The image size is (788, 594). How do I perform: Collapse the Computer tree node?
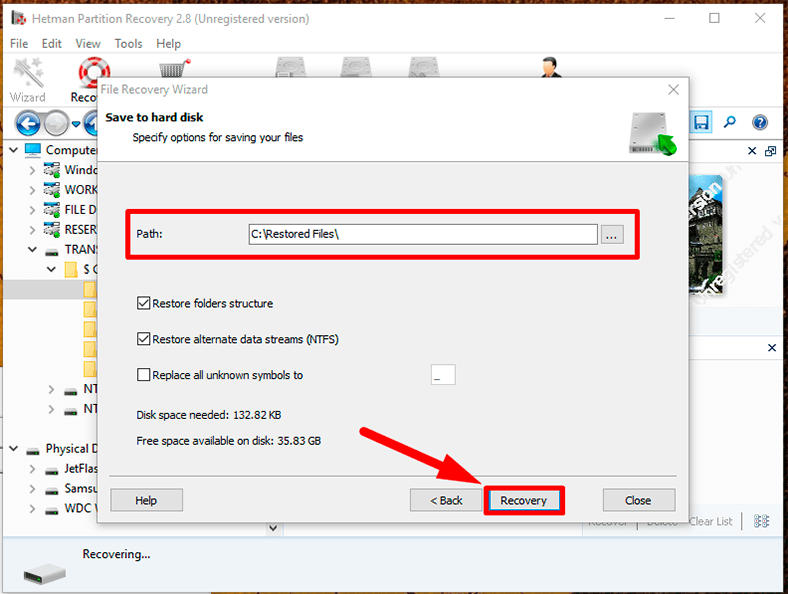14,150
